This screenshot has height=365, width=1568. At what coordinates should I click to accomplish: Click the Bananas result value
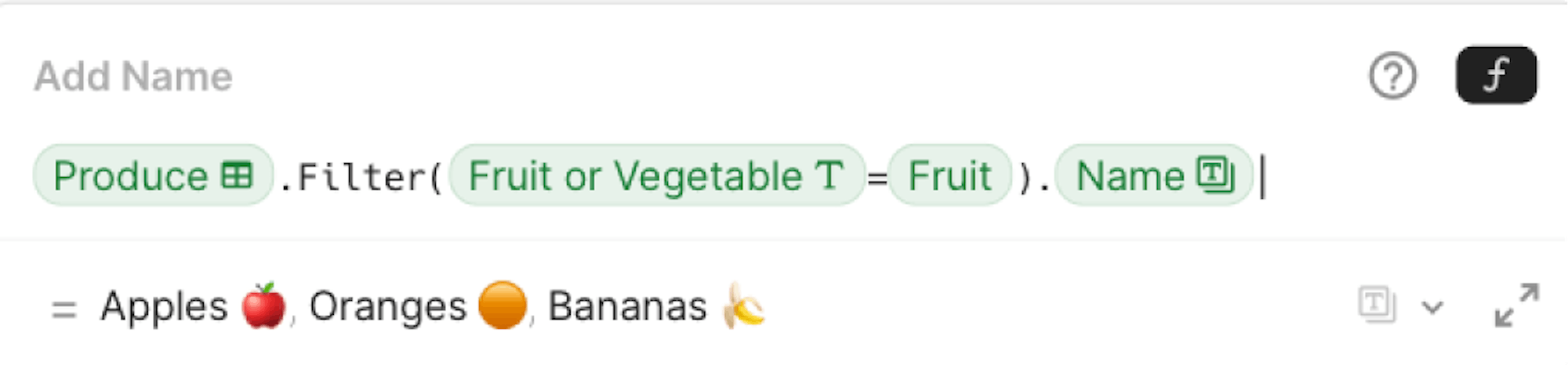[x=626, y=306]
